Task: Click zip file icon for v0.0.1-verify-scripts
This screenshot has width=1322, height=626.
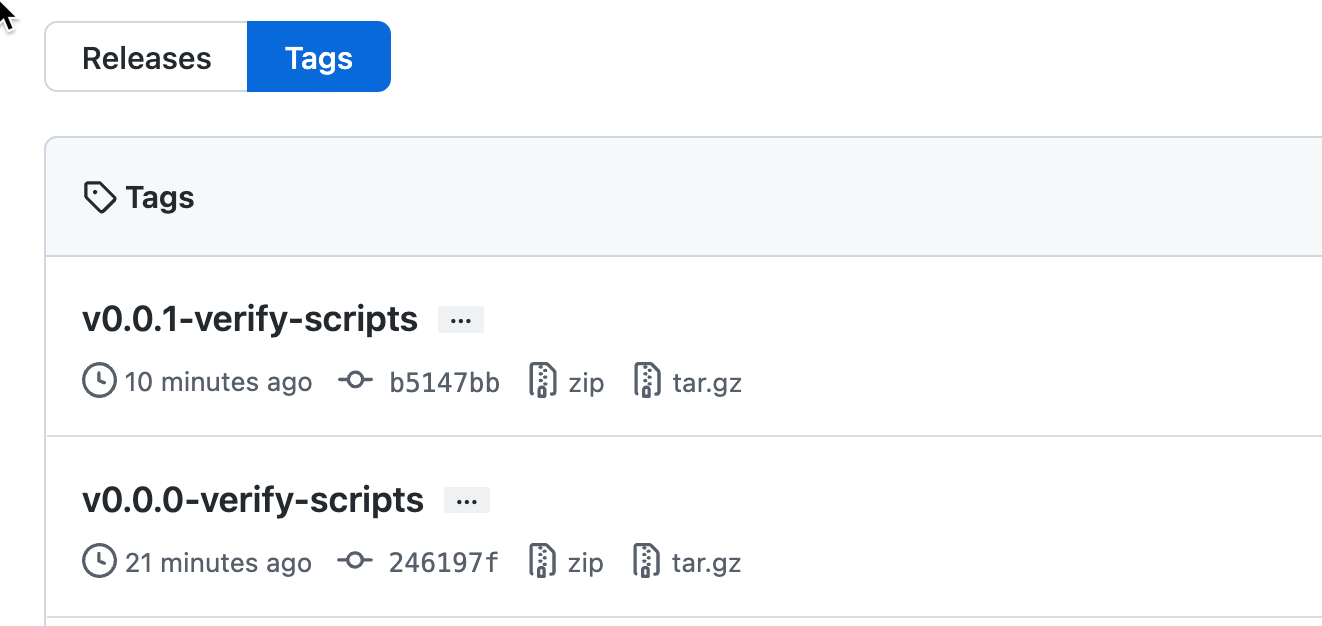Action: (542, 381)
